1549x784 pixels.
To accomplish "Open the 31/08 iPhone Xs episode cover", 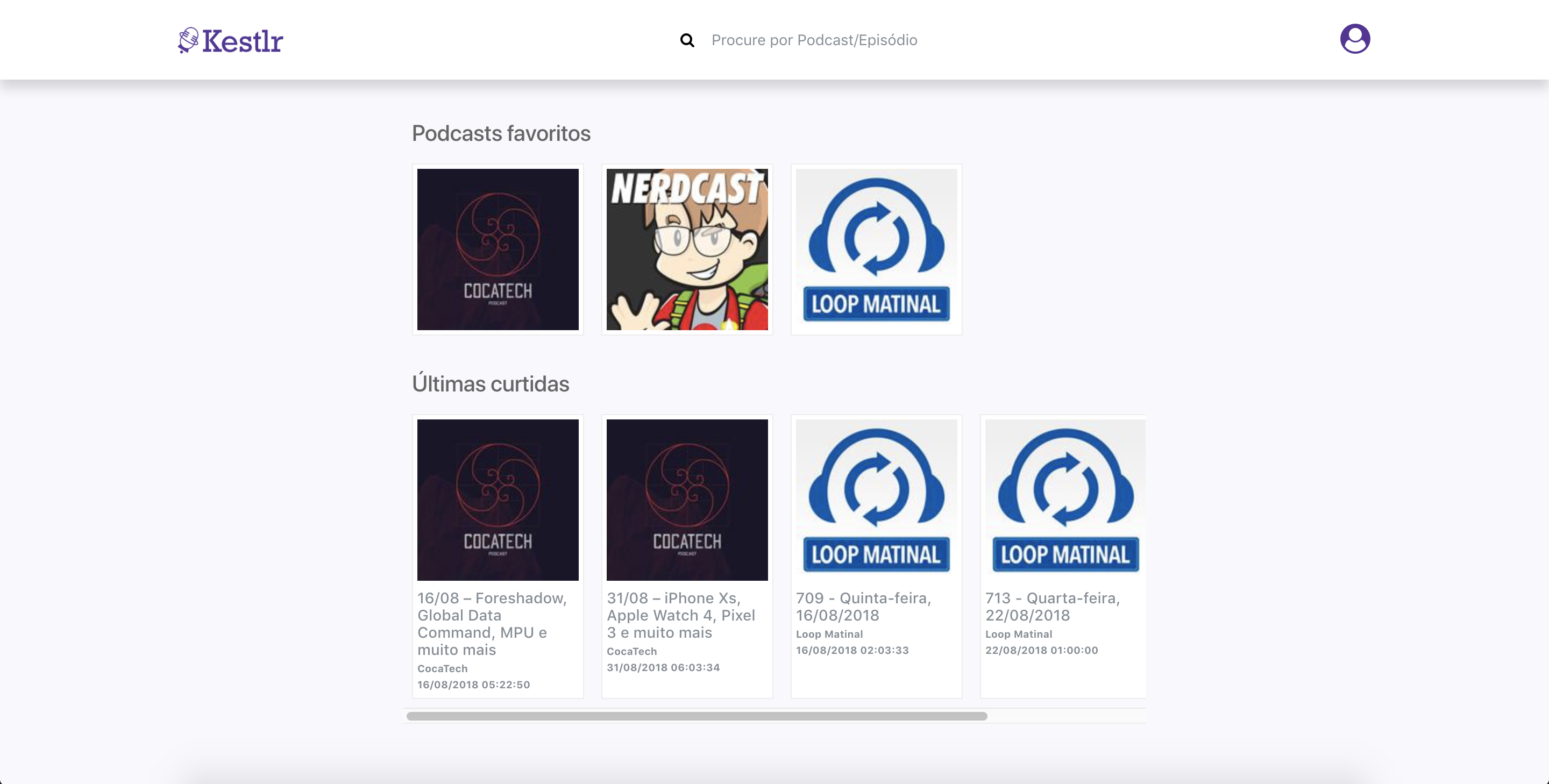I will [x=687, y=500].
